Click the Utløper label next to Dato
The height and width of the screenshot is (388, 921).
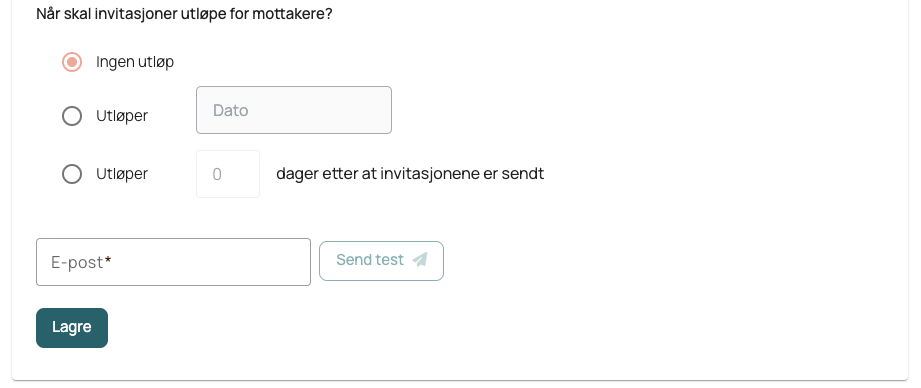coord(122,116)
